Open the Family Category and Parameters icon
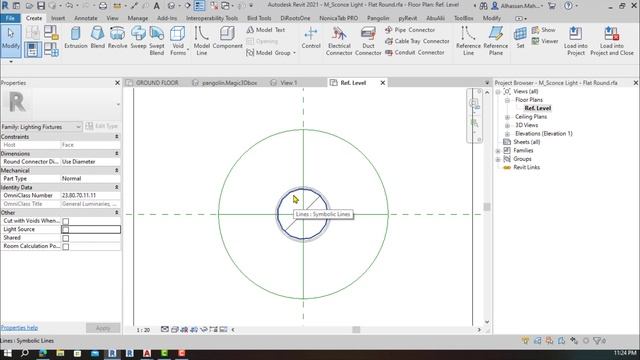 point(51,33)
